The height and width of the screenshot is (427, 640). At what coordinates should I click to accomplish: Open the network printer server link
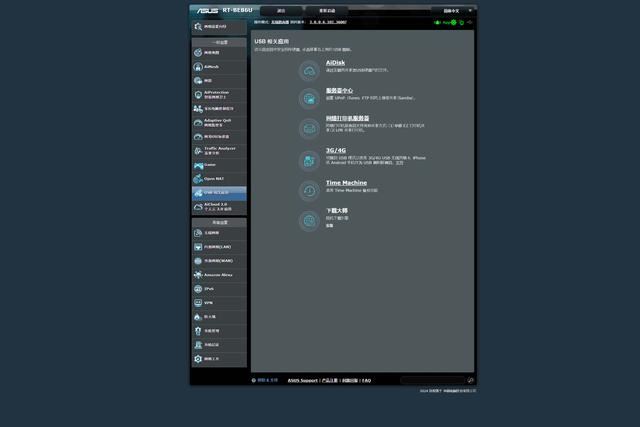[x=347, y=118]
